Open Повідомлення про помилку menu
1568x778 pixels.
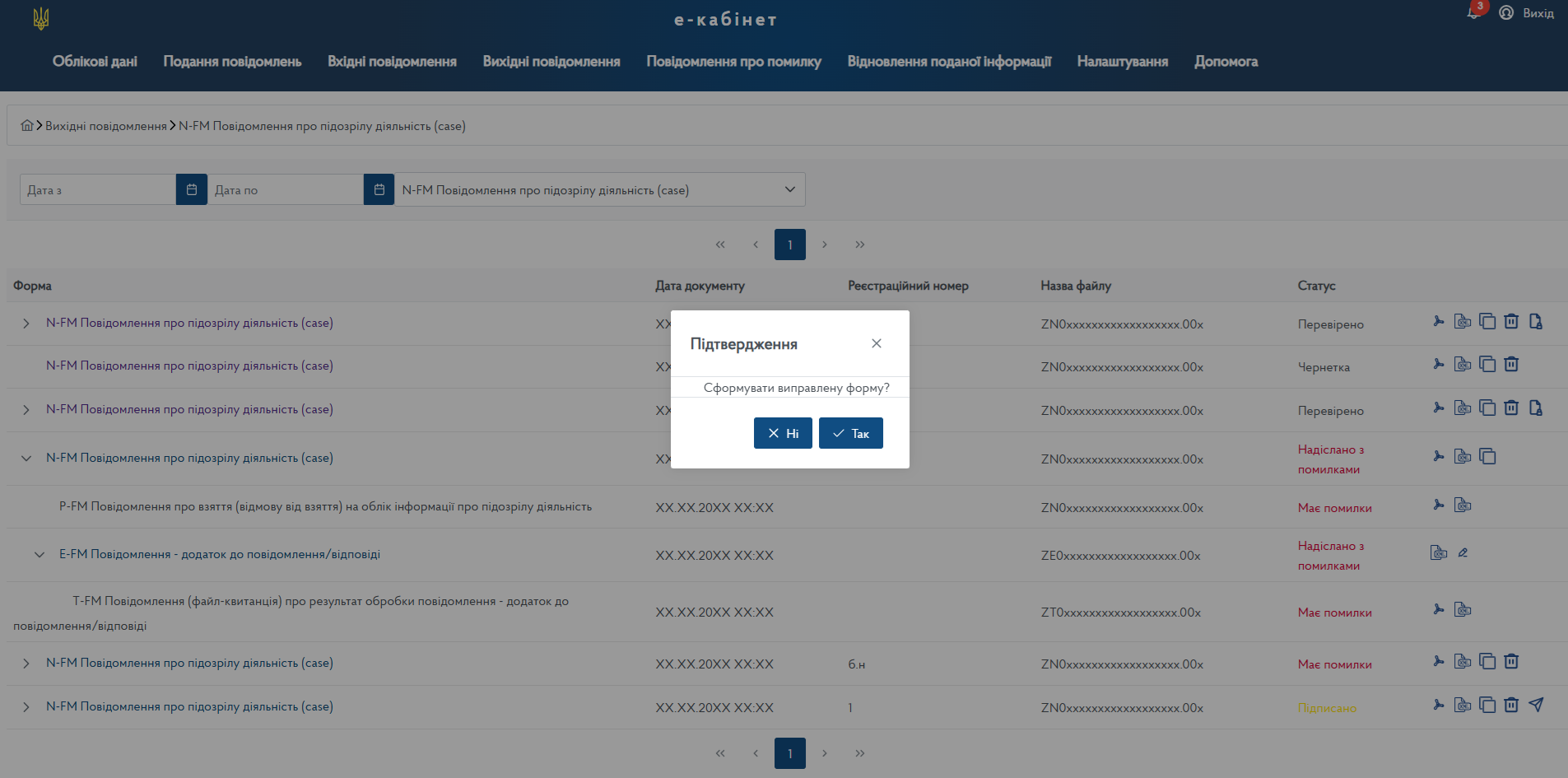coord(733,62)
